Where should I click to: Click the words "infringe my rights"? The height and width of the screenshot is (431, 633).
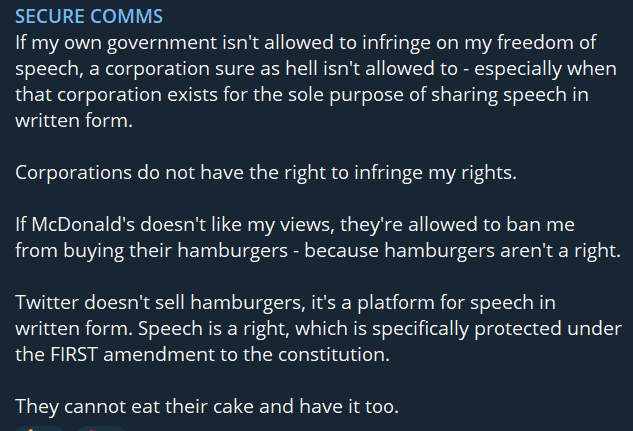pos(457,171)
